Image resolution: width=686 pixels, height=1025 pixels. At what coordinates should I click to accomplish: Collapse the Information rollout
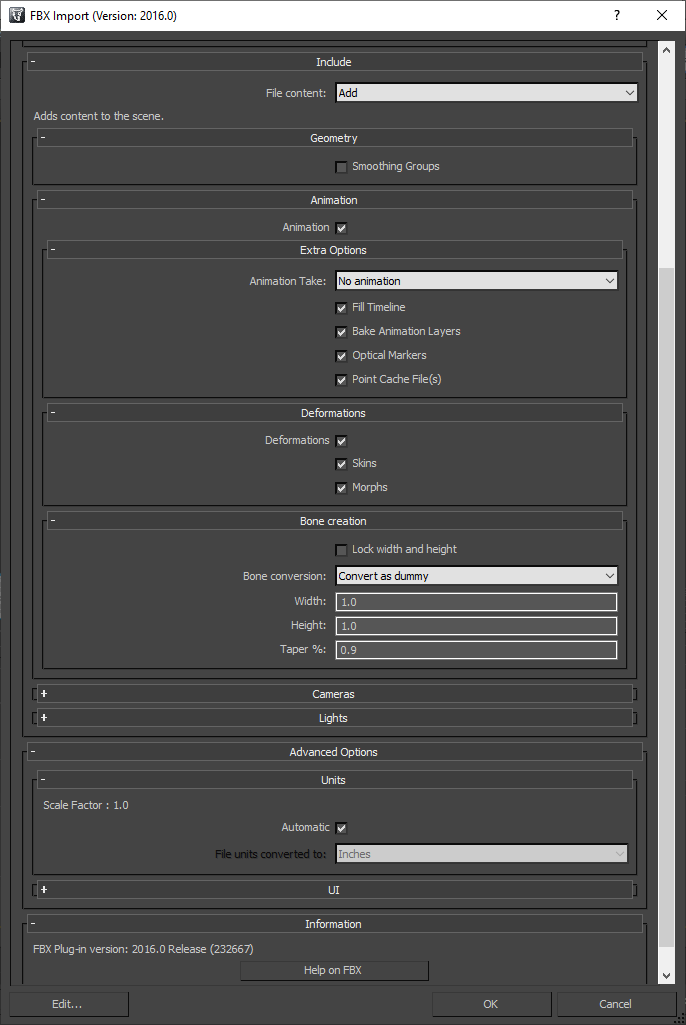point(334,924)
